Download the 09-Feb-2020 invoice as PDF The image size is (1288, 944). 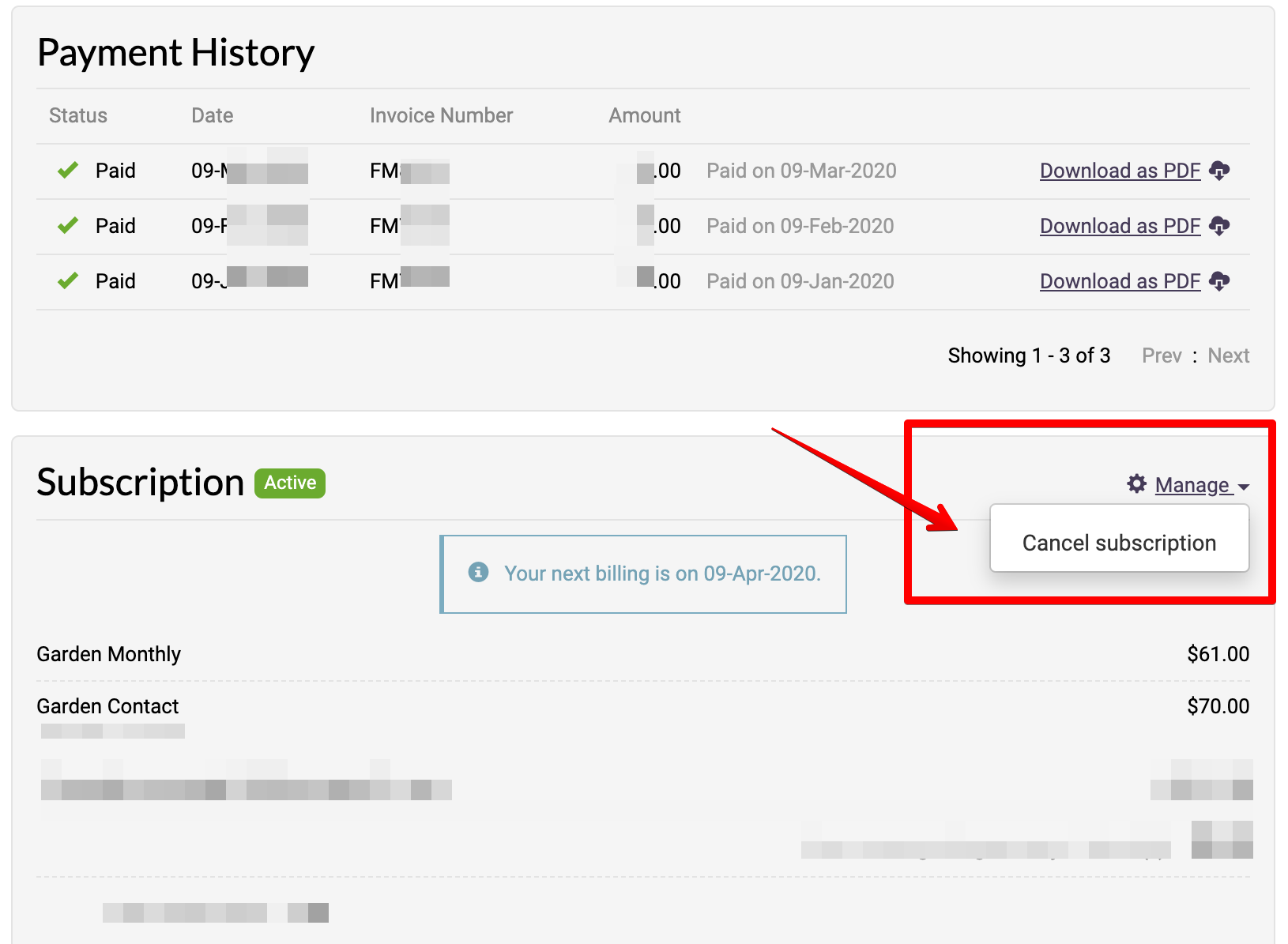[1120, 226]
